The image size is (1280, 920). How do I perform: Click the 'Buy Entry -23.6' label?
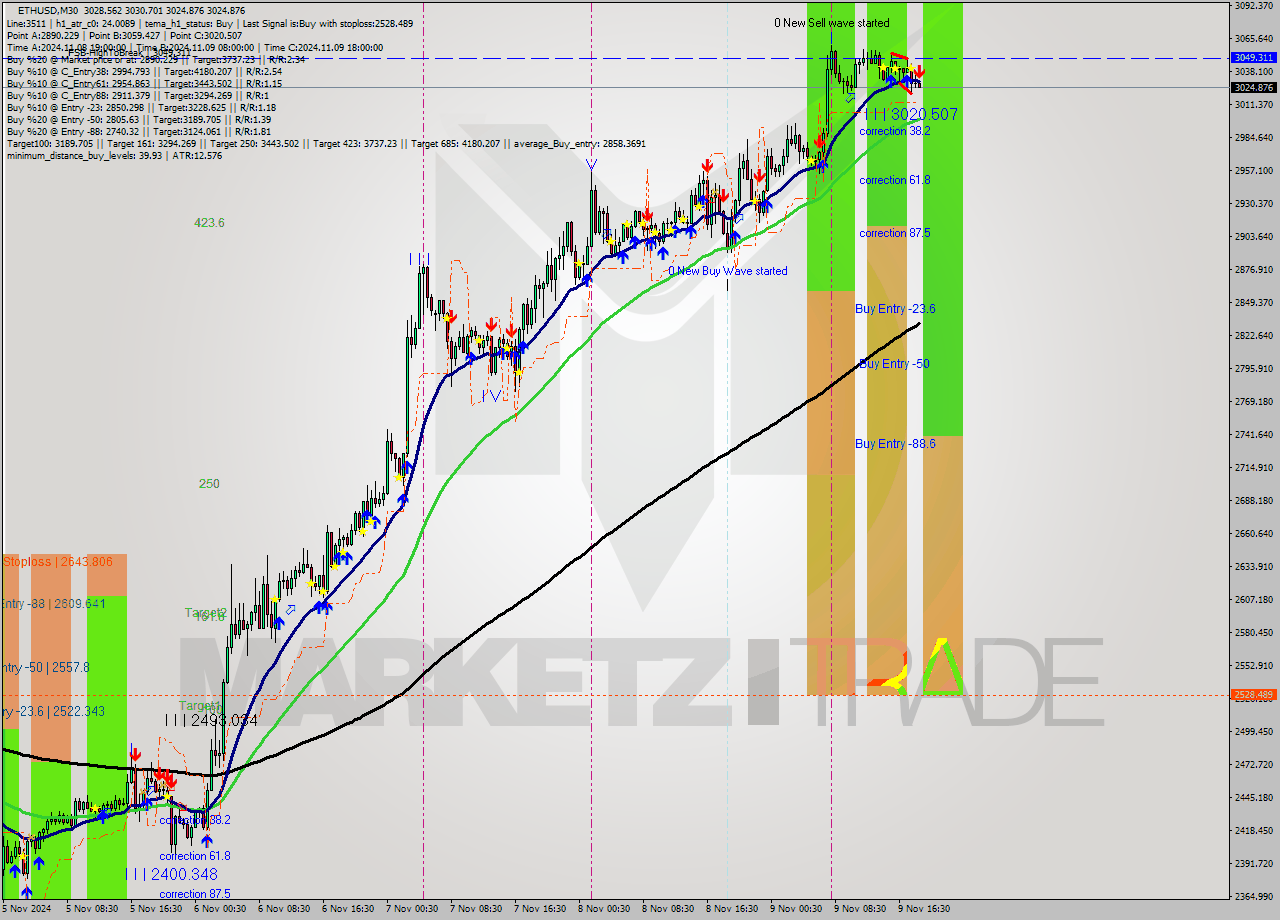895,309
